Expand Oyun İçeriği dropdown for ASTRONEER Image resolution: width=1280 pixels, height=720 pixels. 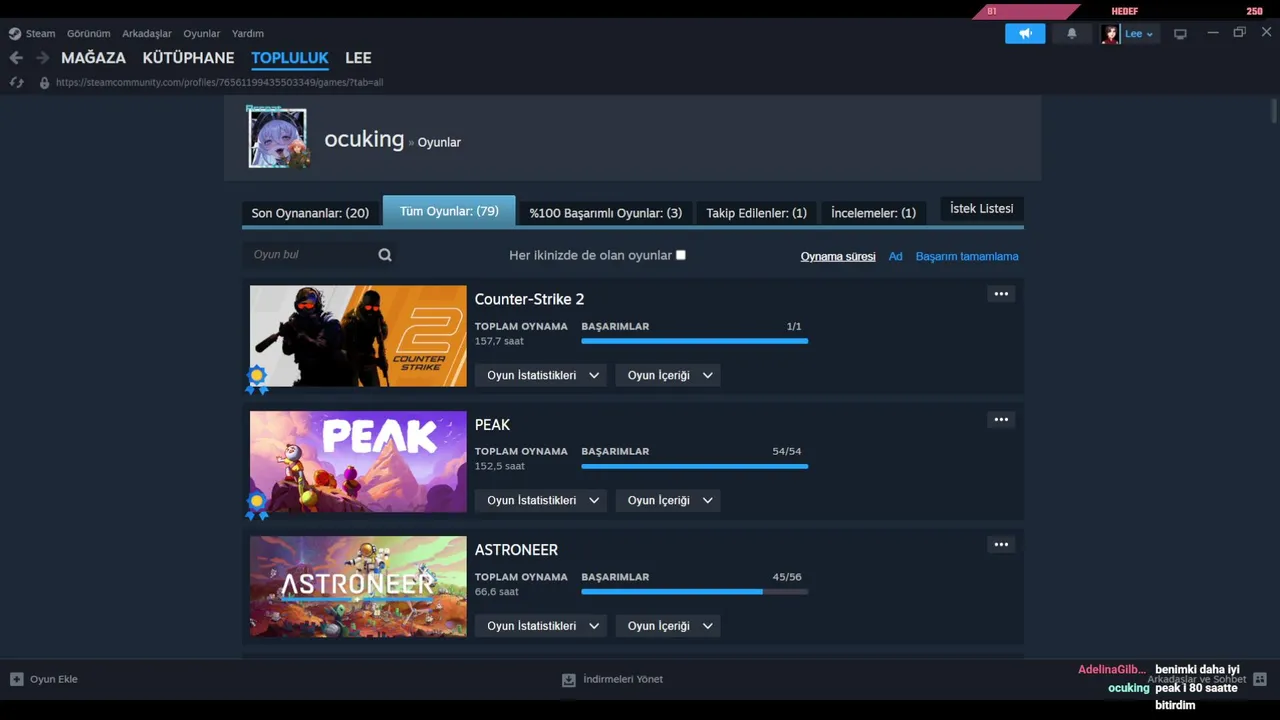coord(668,626)
